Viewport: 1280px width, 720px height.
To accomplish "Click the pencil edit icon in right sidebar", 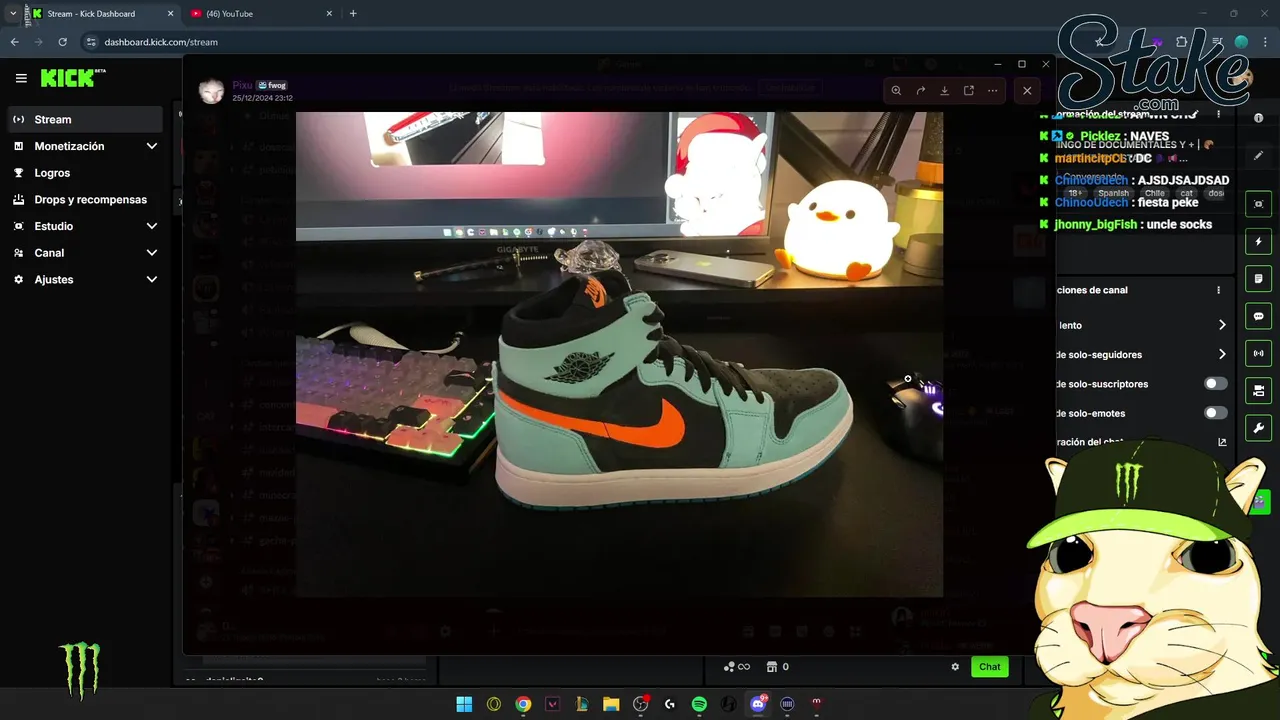I will point(1259,156).
